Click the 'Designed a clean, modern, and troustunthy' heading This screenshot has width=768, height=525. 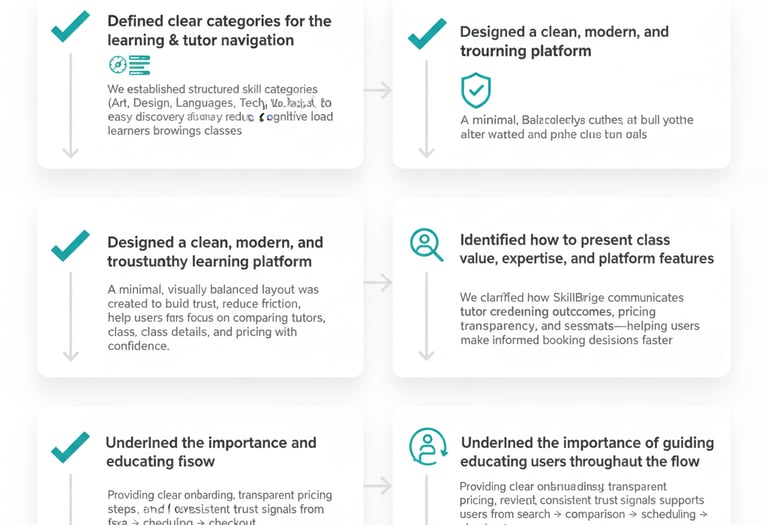click(x=215, y=252)
